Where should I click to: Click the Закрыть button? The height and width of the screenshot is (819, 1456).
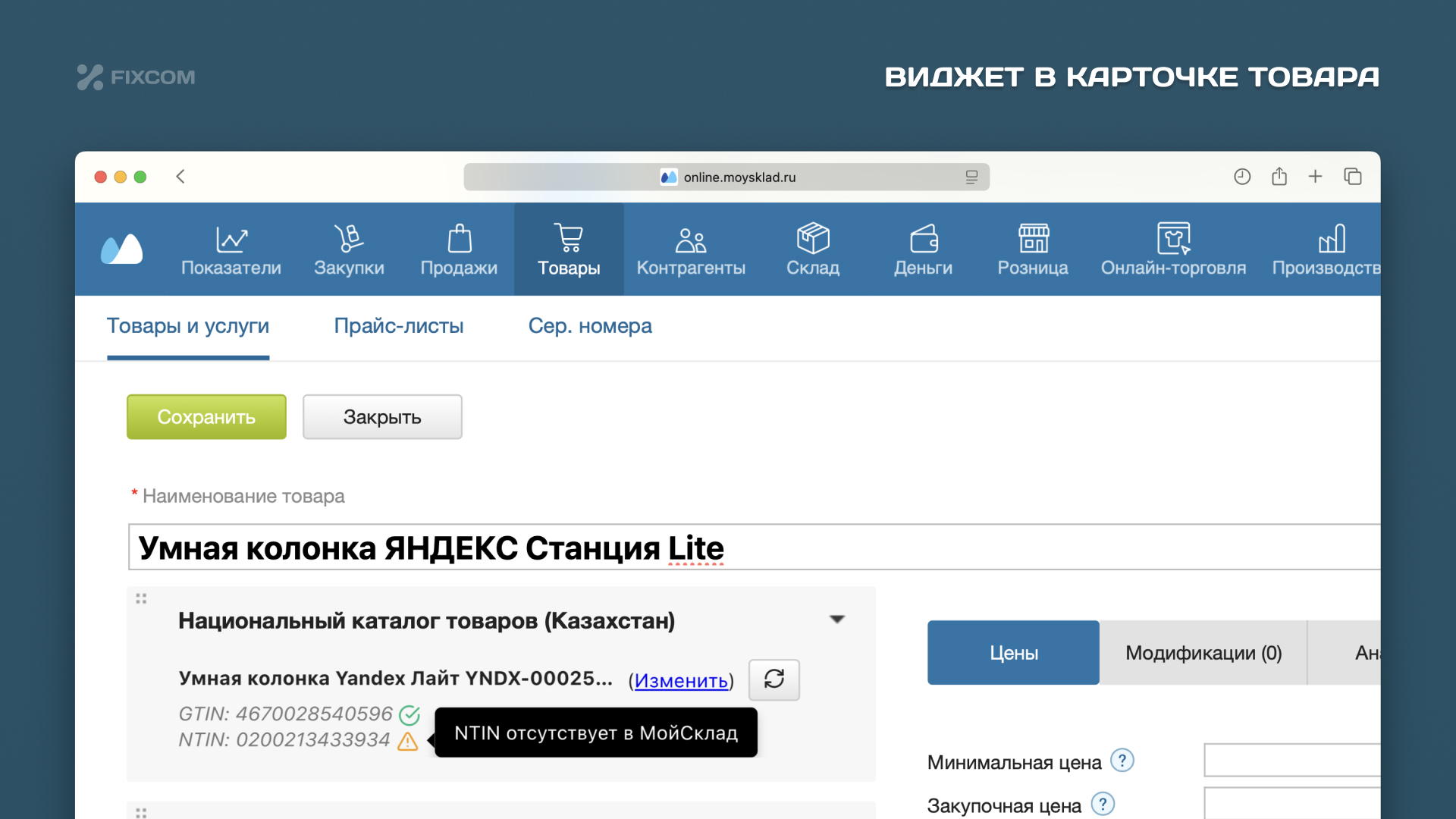coord(382,417)
